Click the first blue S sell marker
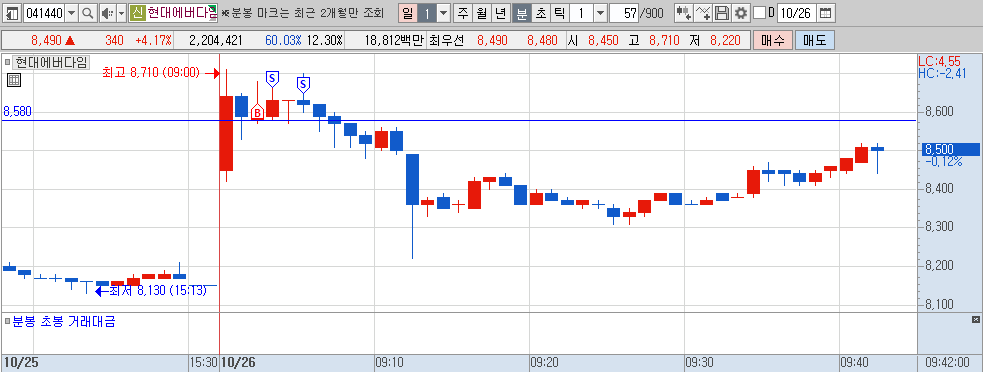 click(272, 78)
